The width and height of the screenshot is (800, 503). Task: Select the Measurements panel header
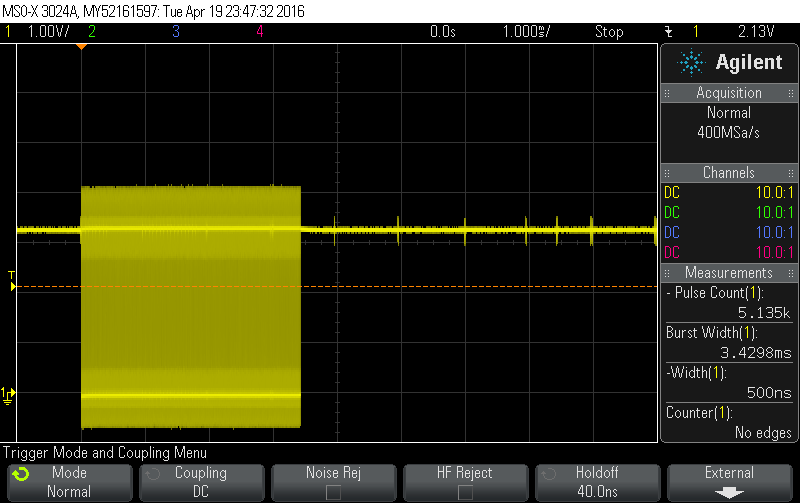tap(729, 273)
